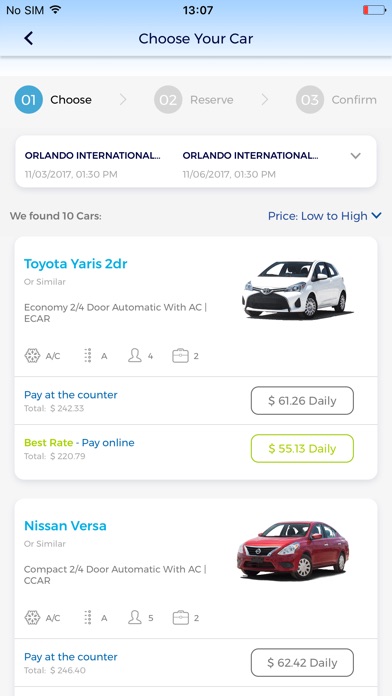
Task: Expand the Orlando International trip details chevron
Action: pos(356,156)
